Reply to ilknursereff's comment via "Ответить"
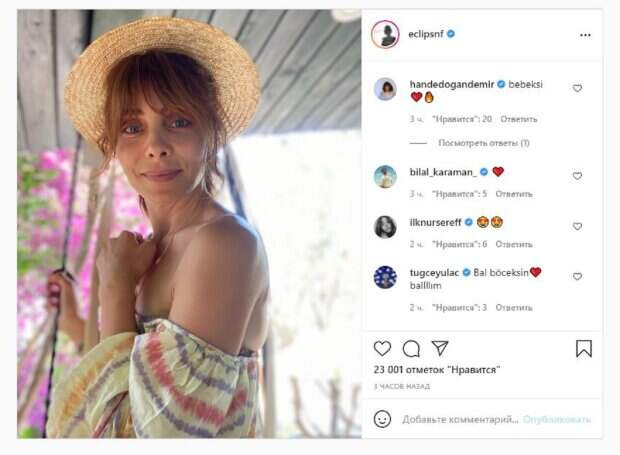The image size is (620, 455). tap(513, 244)
